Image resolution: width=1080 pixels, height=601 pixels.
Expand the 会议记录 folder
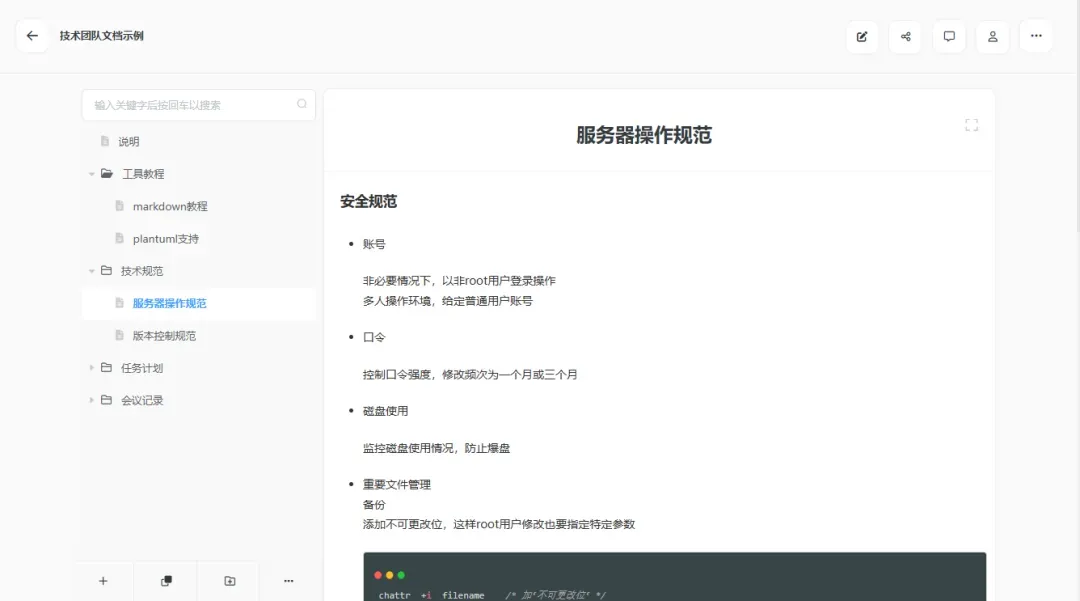[92, 400]
